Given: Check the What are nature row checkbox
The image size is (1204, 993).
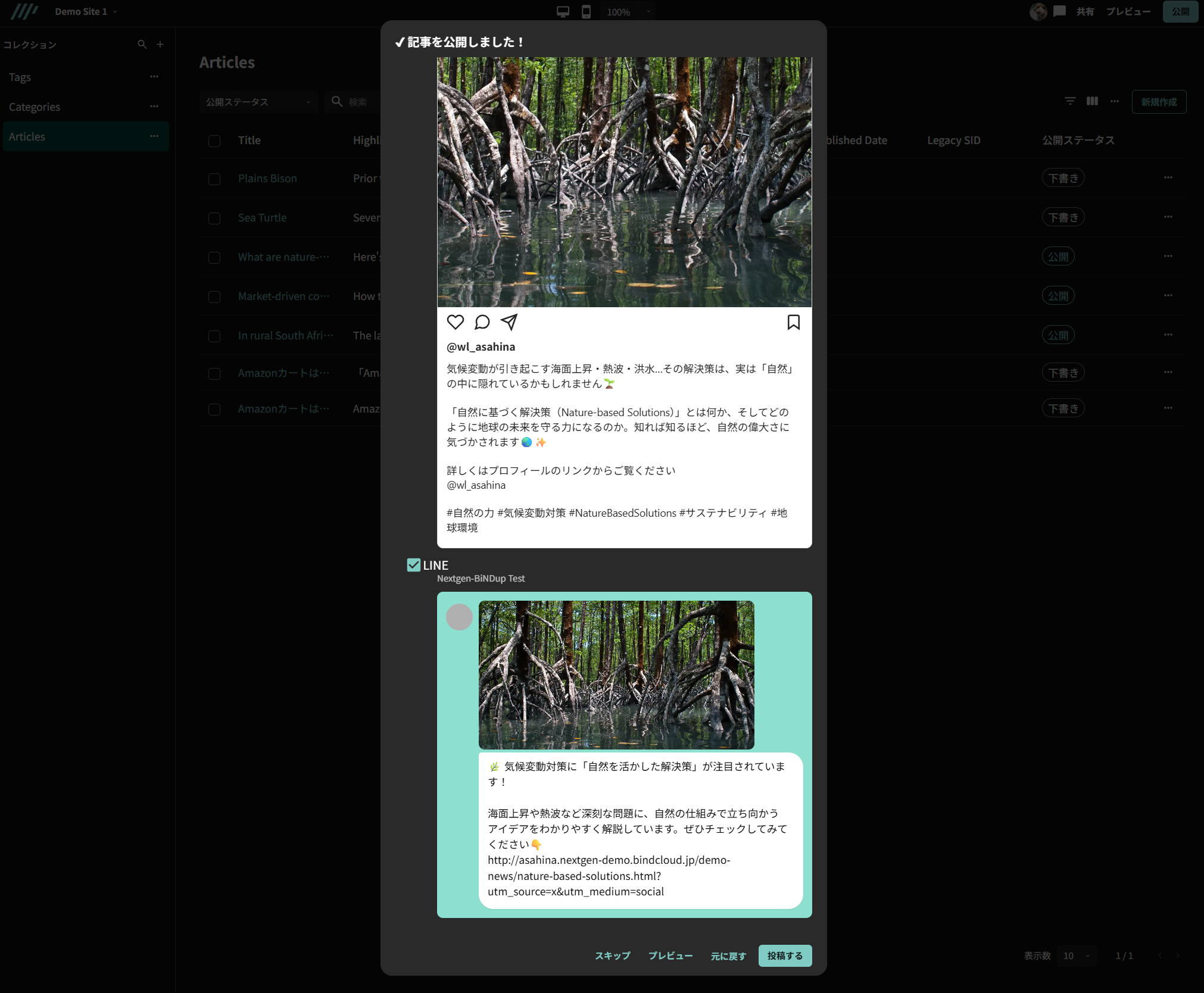Looking at the screenshot, I should point(214,258).
